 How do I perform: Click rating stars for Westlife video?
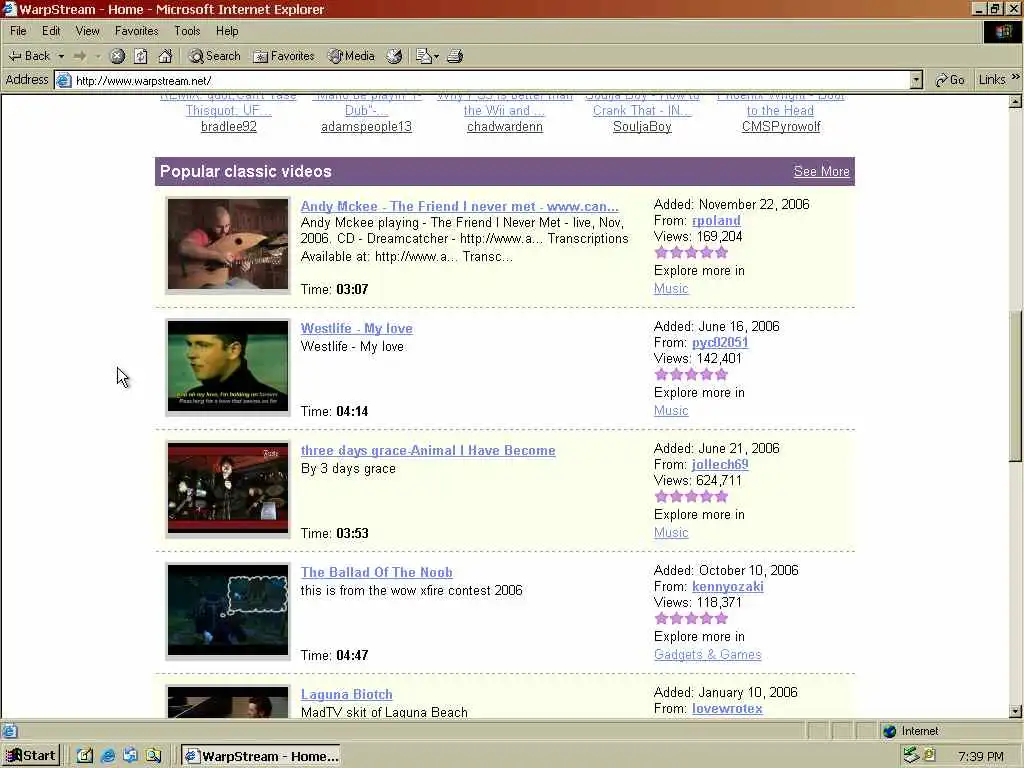point(691,375)
